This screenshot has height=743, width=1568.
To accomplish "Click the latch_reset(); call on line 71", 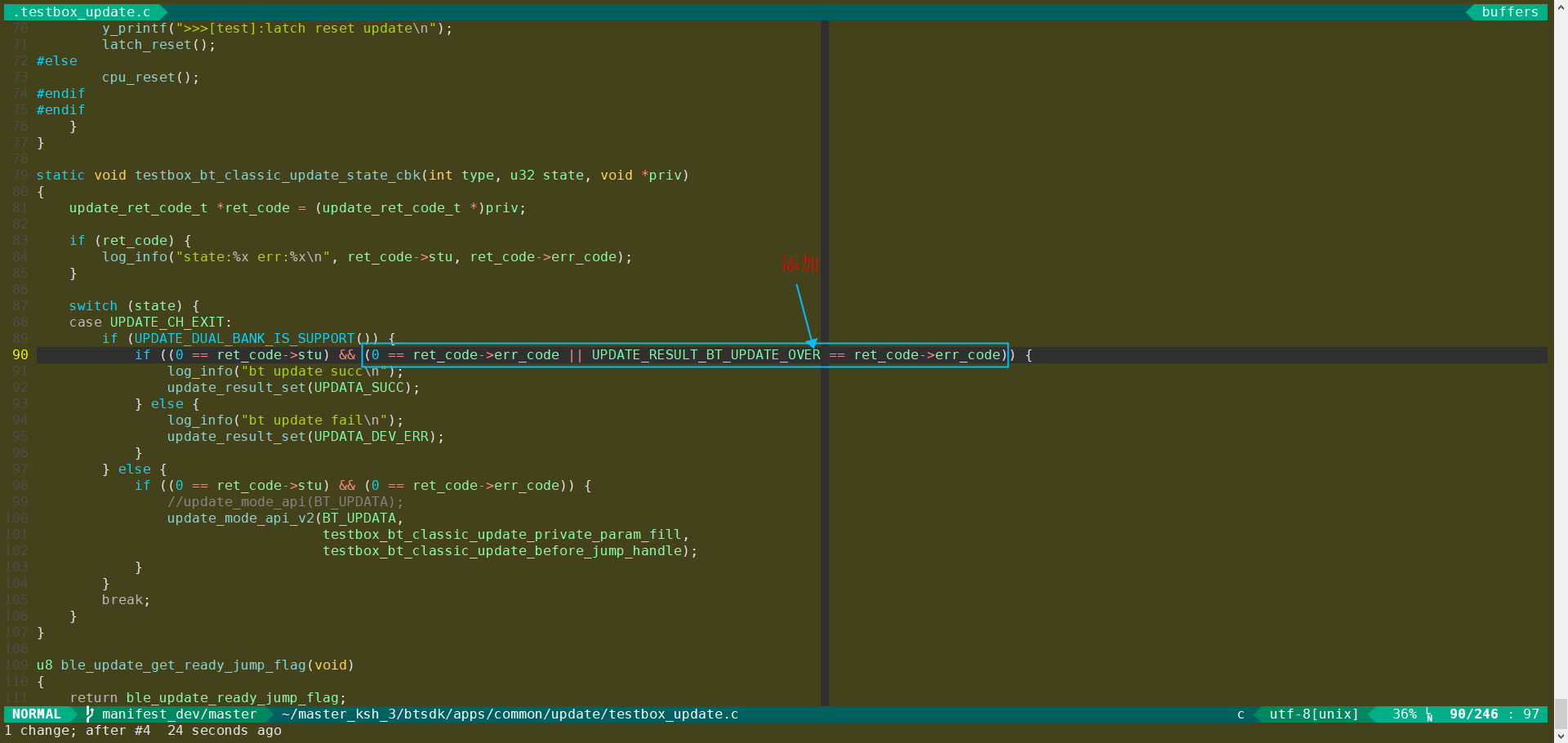I will [159, 44].
